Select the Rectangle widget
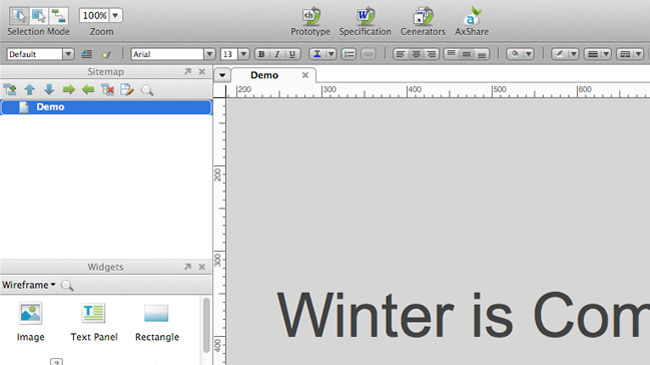Viewport: 650px width, 365px height. coord(157,322)
